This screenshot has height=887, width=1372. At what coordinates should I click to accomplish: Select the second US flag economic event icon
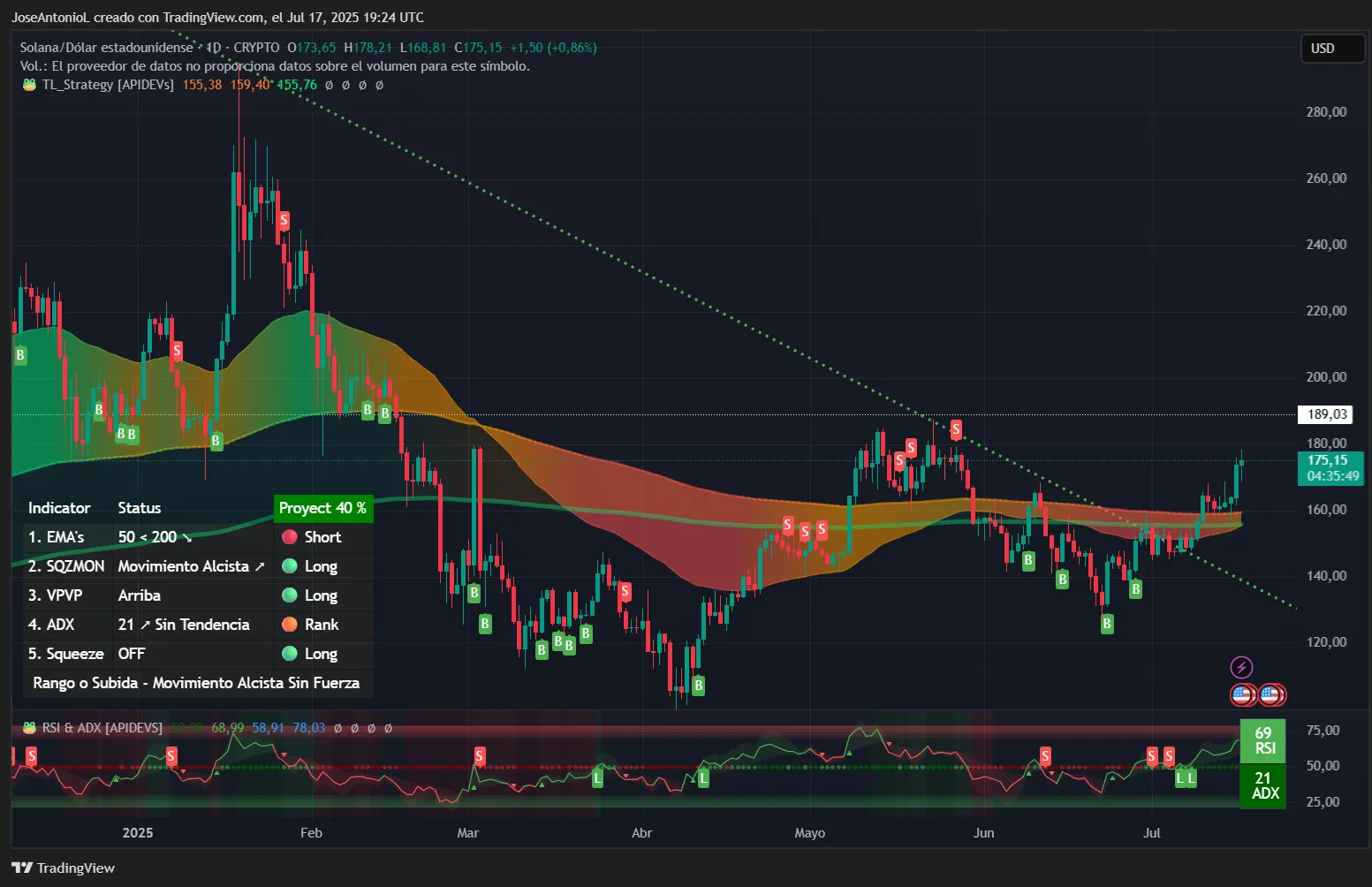point(1270,694)
